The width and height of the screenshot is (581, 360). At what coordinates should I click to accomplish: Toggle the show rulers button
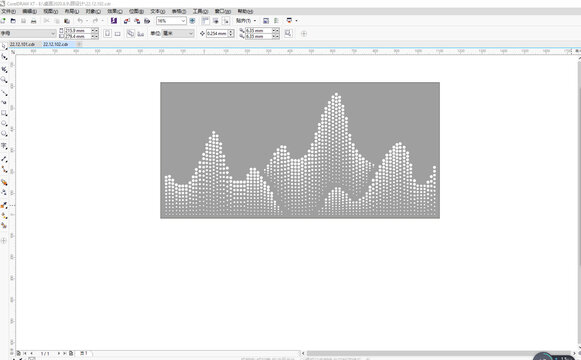[205, 21]
